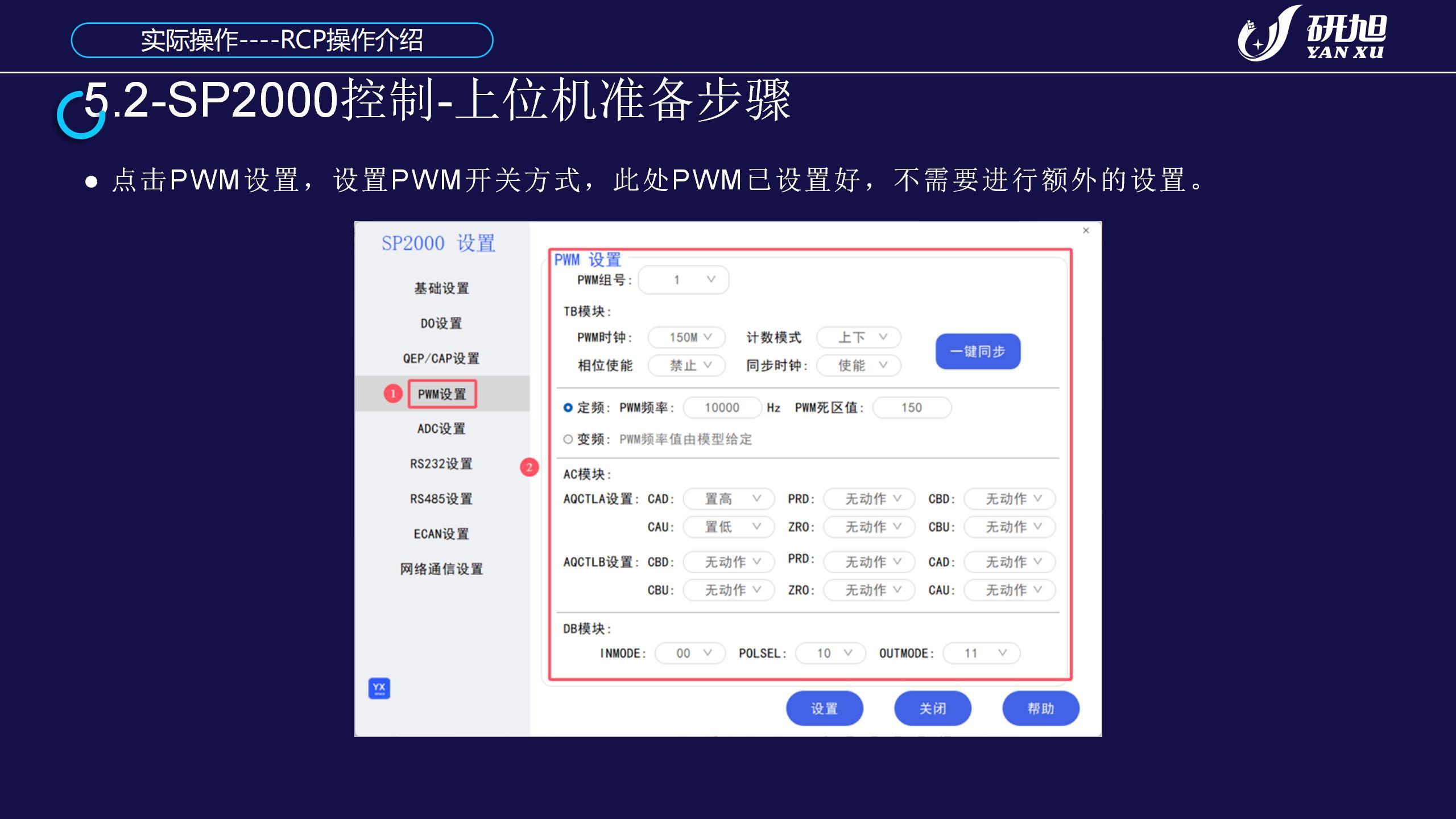Go to RS232设置 in sidebar
This screenshot has height=819, width=1456.
click(441, 464)
